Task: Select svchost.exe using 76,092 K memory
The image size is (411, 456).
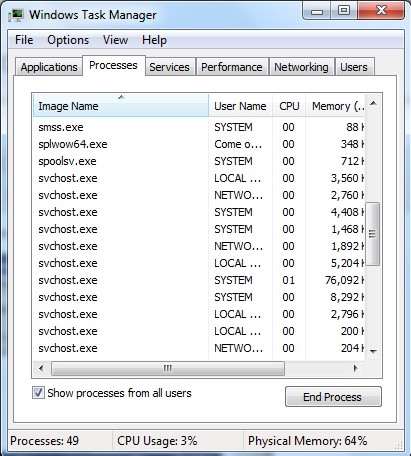Action: [x=199, y=280]
